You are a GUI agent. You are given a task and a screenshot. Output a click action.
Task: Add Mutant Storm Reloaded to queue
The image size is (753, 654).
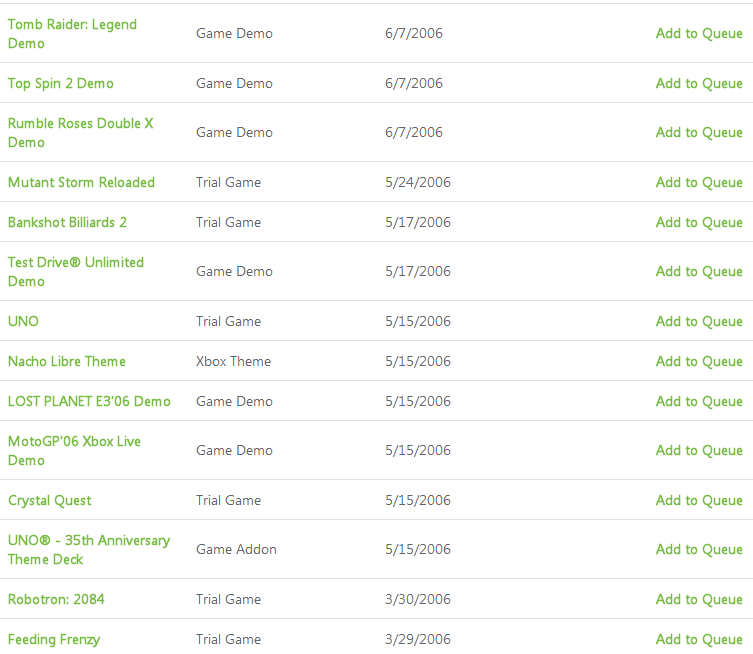(x=699, y=182)
